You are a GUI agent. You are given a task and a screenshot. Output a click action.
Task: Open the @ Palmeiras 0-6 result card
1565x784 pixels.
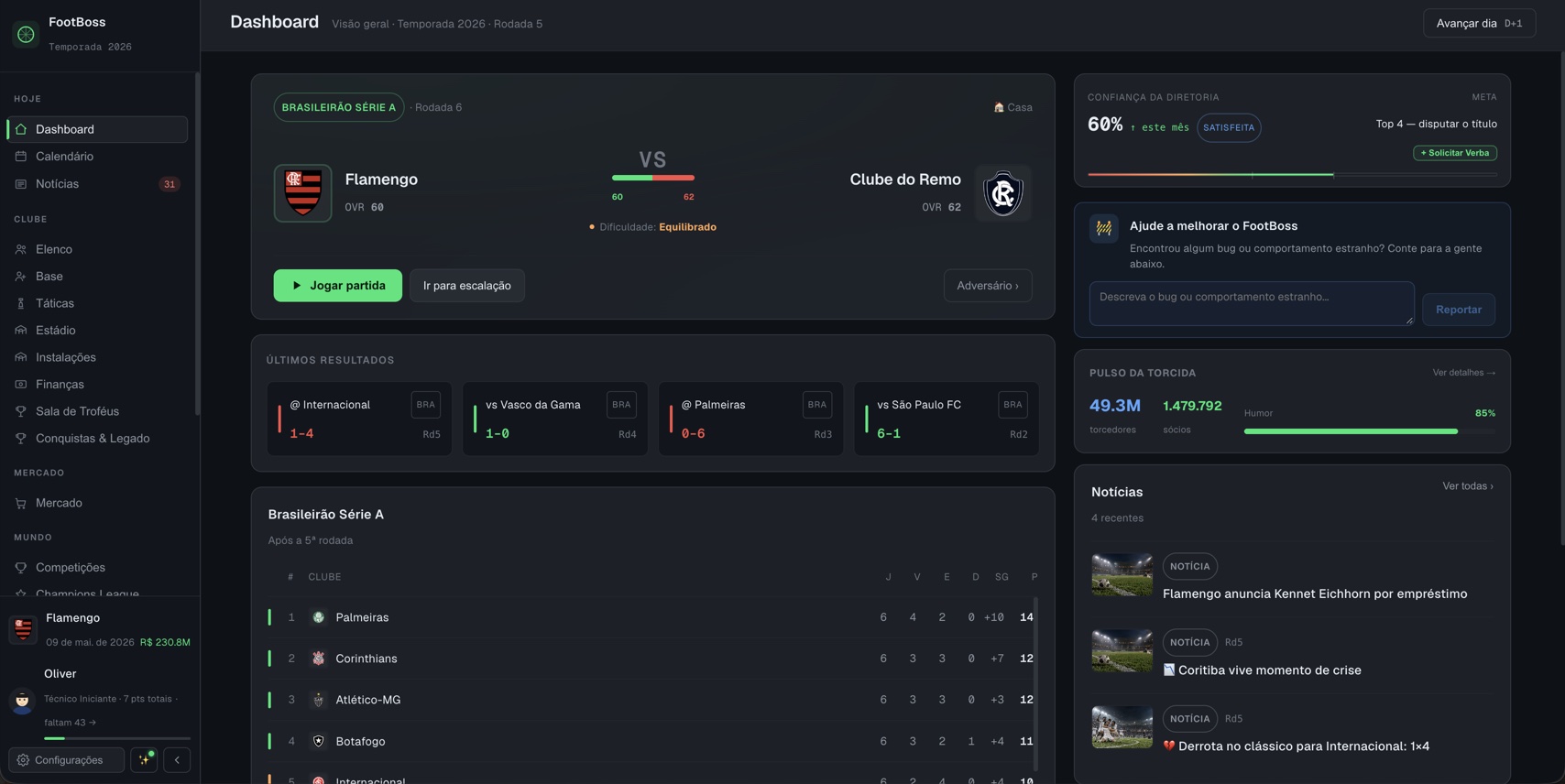pos(750,419)
